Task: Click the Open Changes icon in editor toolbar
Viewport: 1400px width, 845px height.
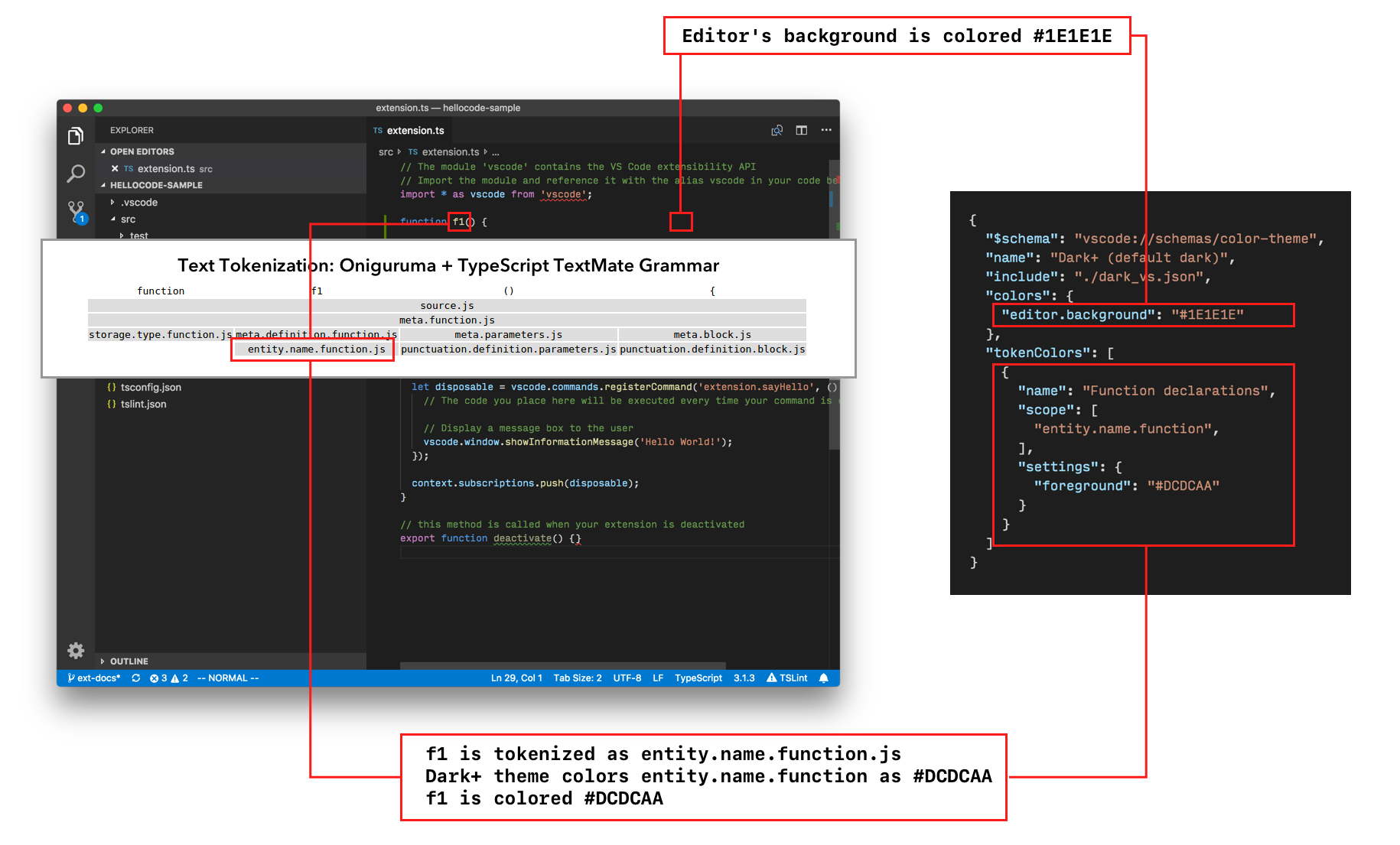Action: [x=777, y=130]
